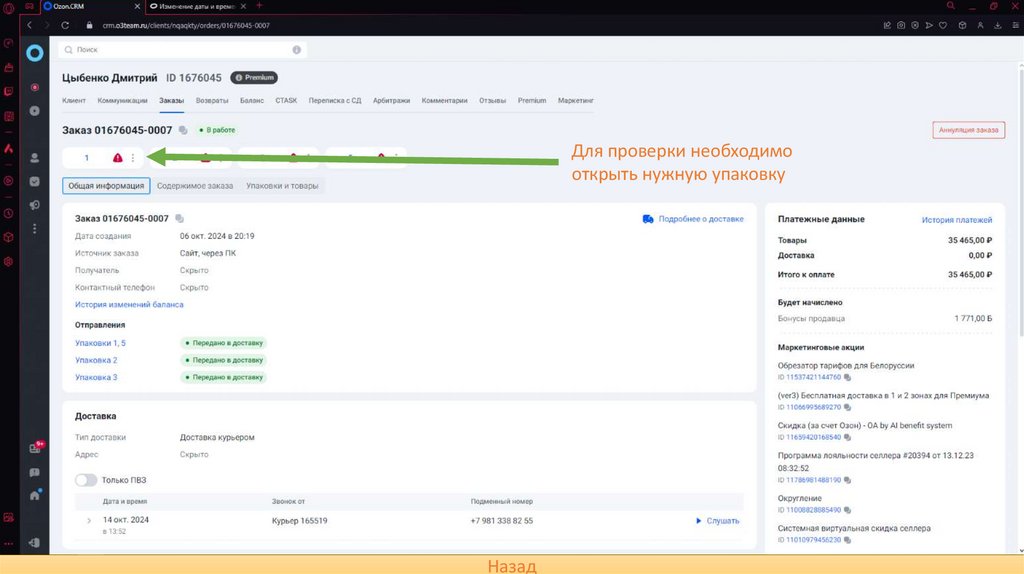Open the История изменений баланса link
The width and height of the screenshot is (1024, 574).
129,304
